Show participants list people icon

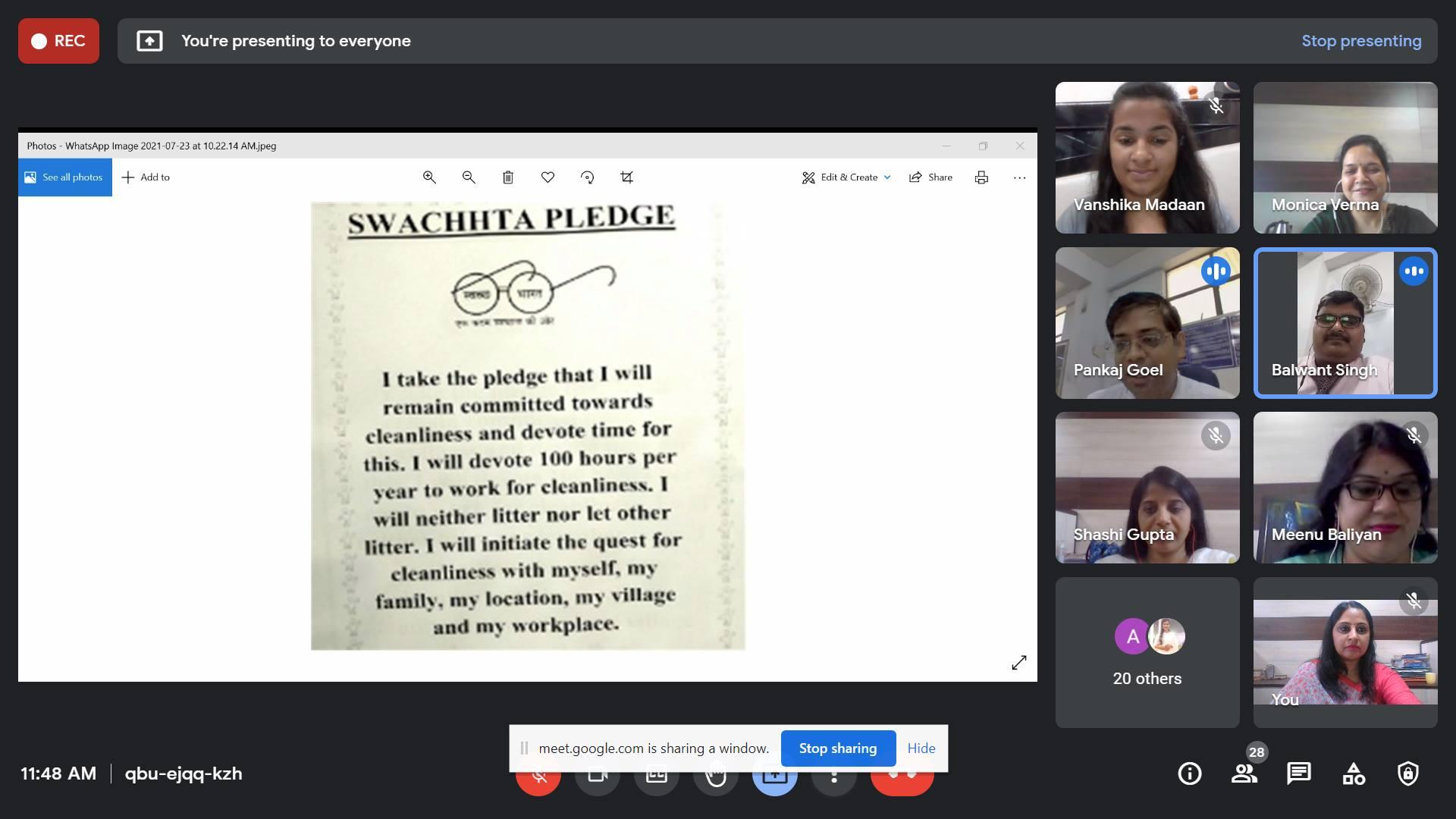pyautogui.click(x=1244, y=773)
